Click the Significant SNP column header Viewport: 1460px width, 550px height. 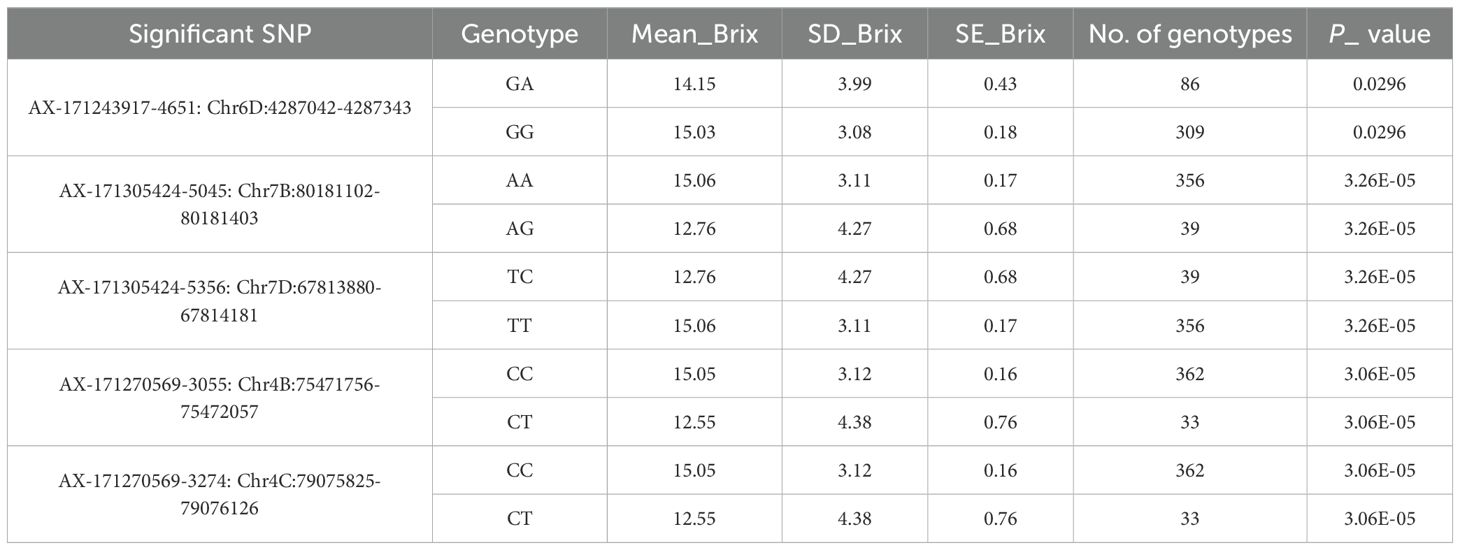click(x=220, y=34)
